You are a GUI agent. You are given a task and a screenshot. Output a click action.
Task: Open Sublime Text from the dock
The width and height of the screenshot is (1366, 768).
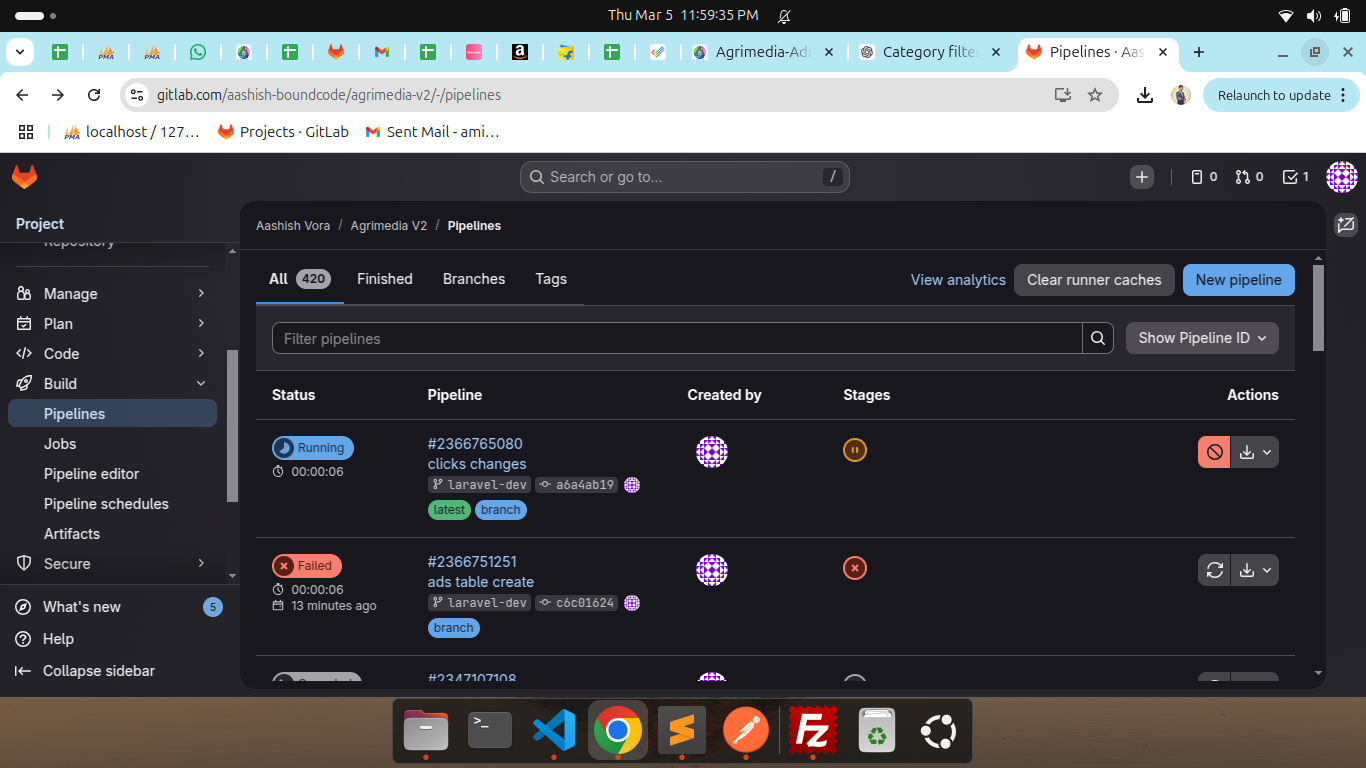click(x=682, y=731)
